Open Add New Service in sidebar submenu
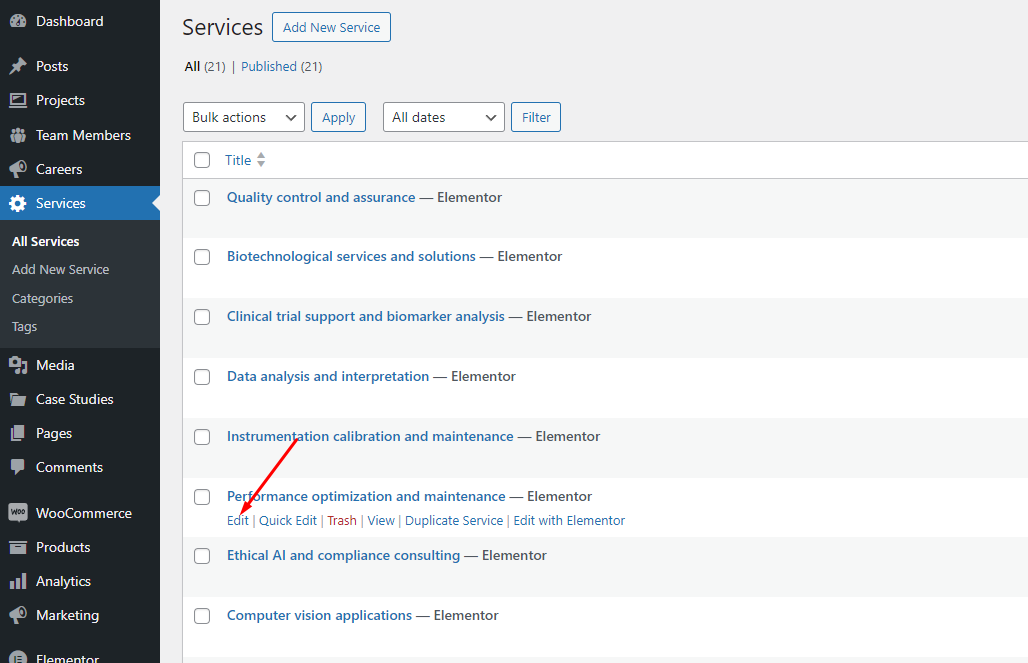 coord(60,270)
